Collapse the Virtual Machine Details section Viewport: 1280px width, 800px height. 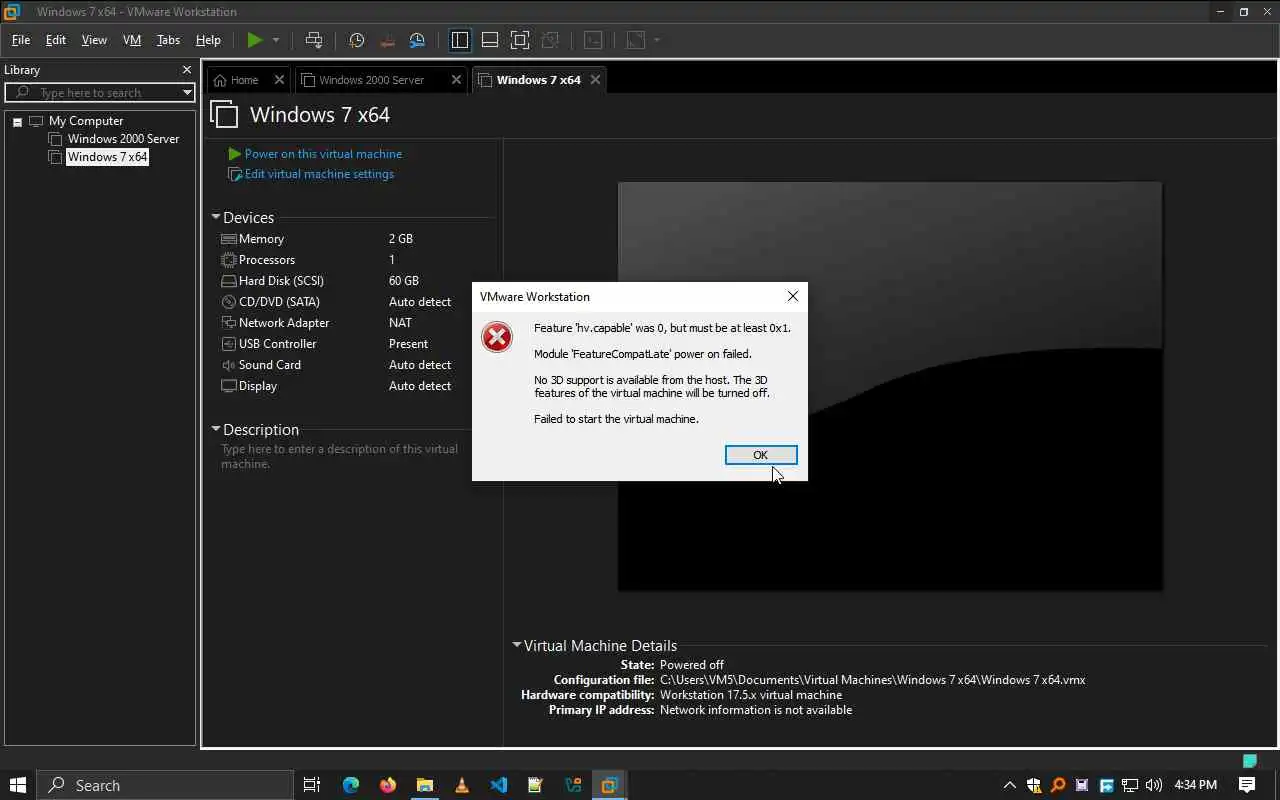tap(517, 645)
